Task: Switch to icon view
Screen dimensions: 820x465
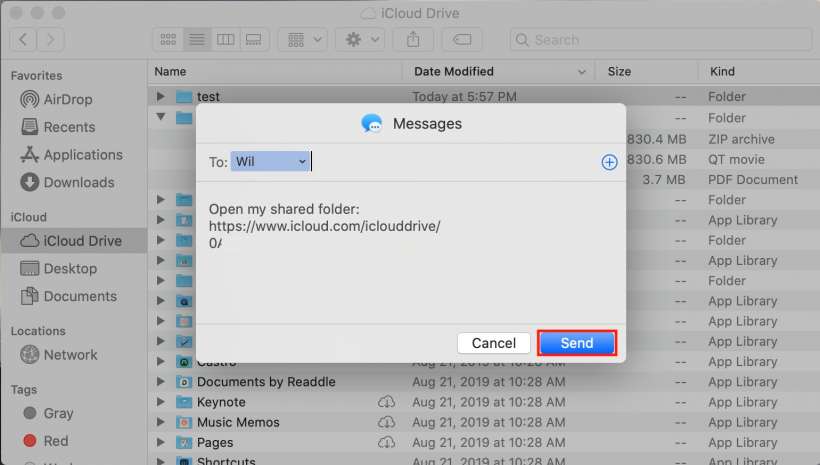Action: coord(168,40)
